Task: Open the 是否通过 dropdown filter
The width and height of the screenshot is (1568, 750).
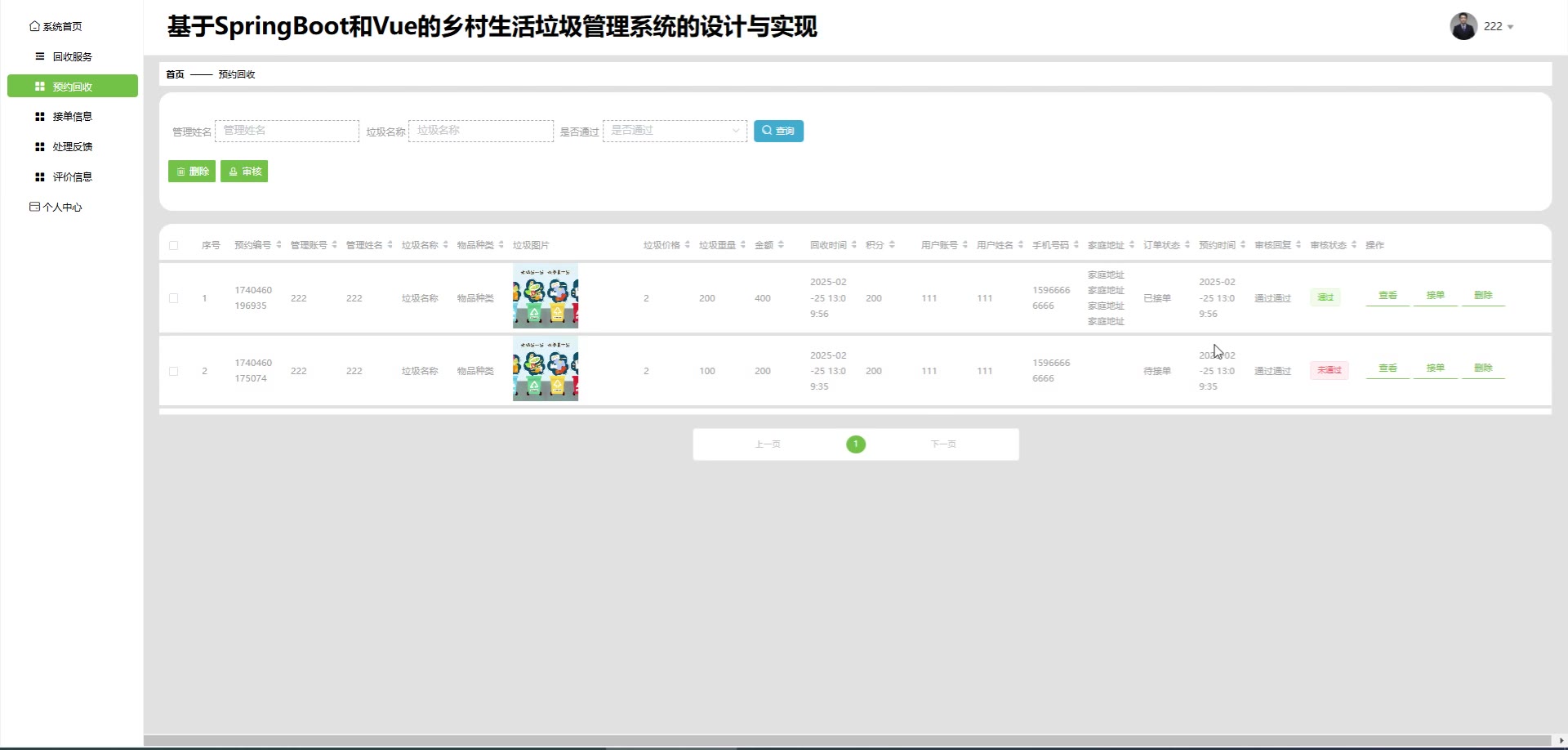Action: point(675,131)
